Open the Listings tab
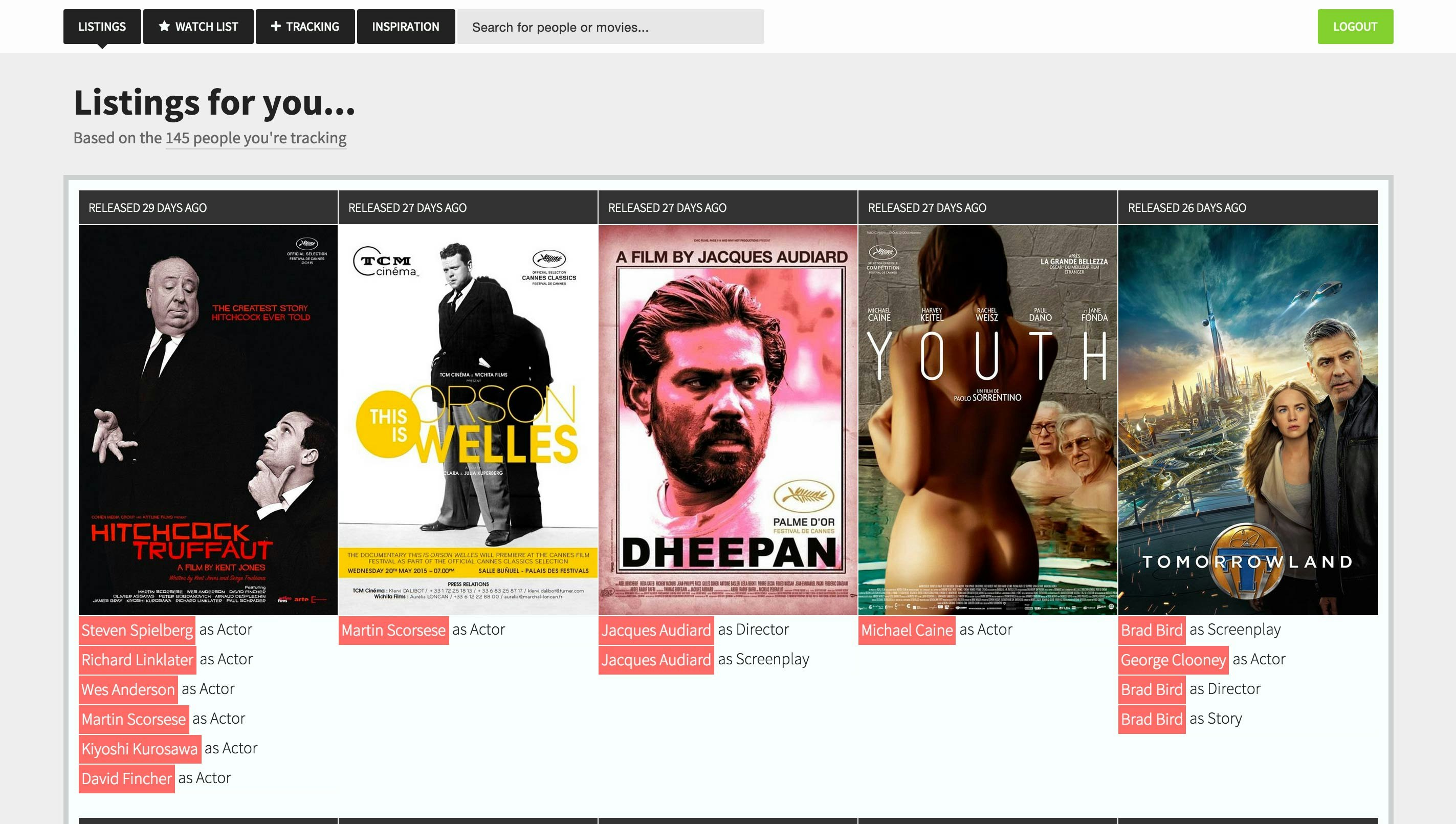The width and height of the screenshot is (1456, 824). [x=102, y=27]
